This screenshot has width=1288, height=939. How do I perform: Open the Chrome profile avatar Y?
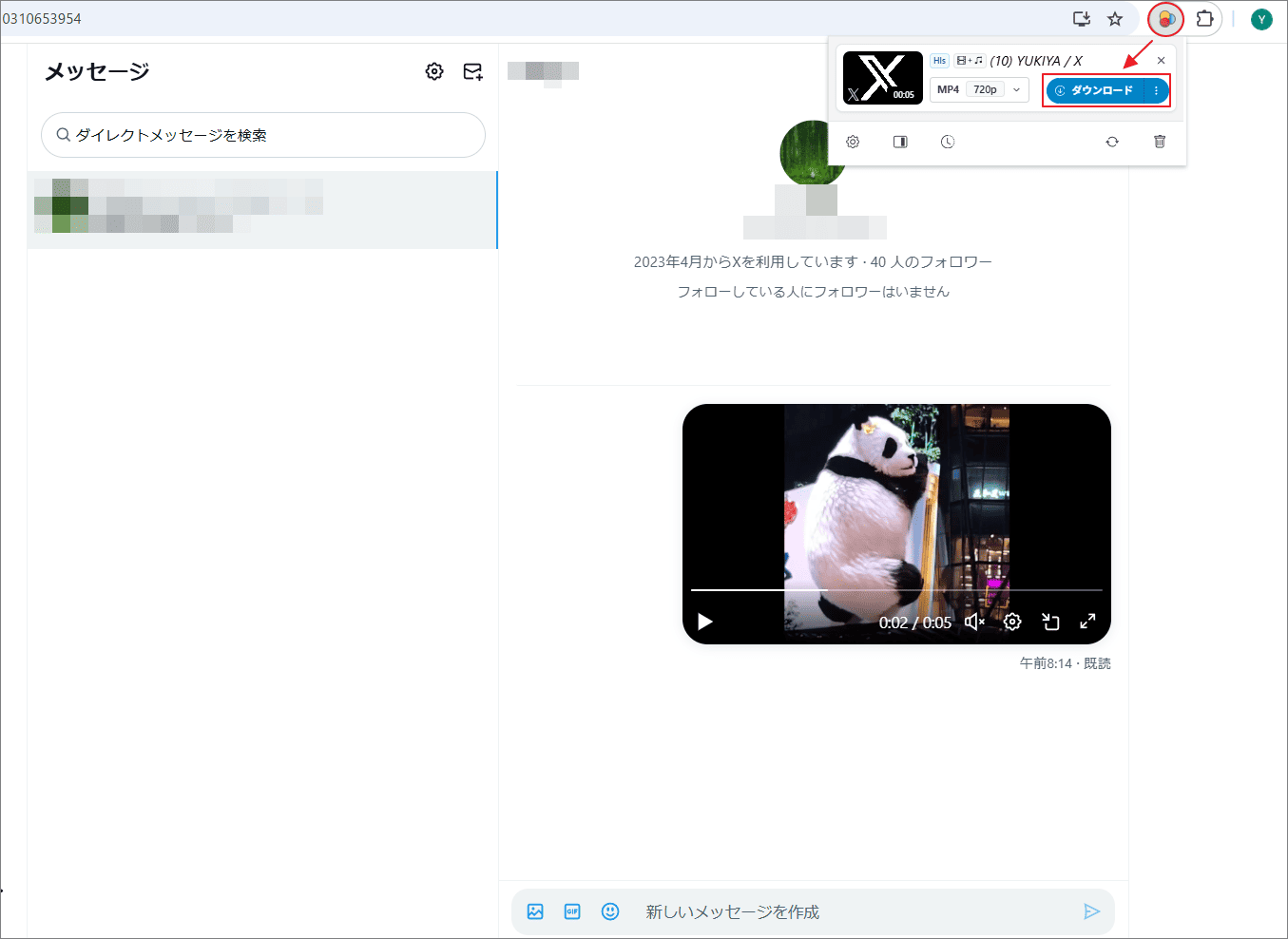tap(1261, 19)
